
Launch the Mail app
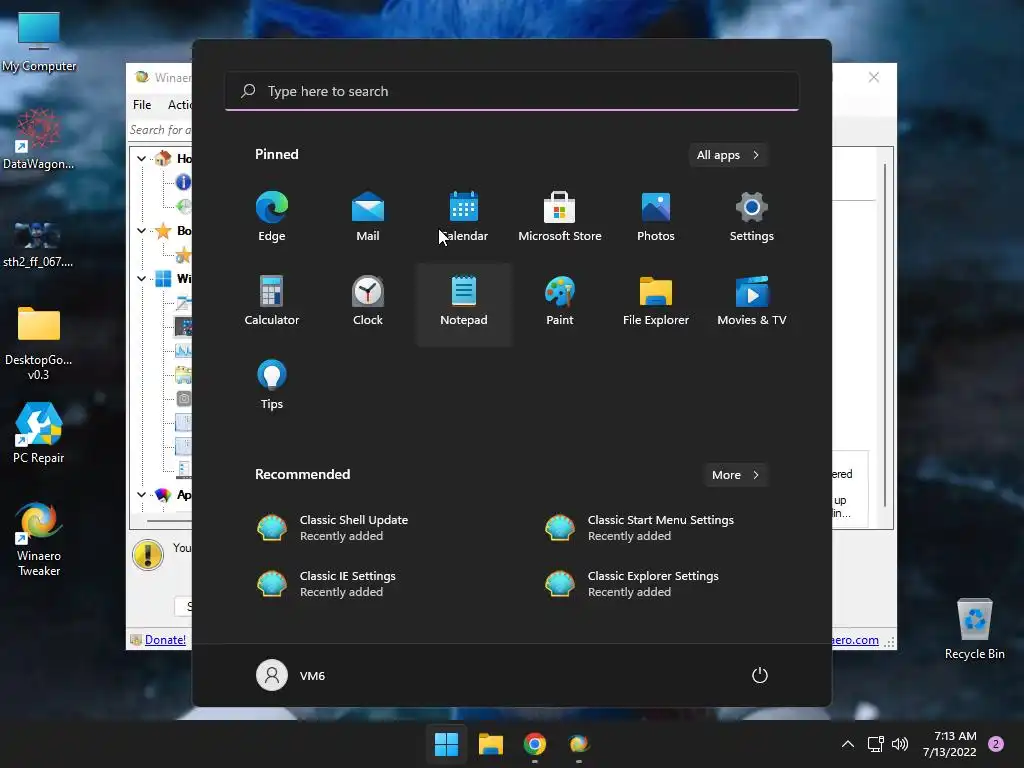(368, 217)
